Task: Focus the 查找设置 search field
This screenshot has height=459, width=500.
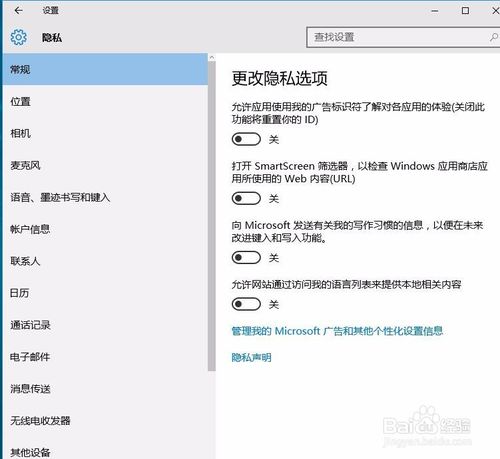Action: [x=403, y=37]
